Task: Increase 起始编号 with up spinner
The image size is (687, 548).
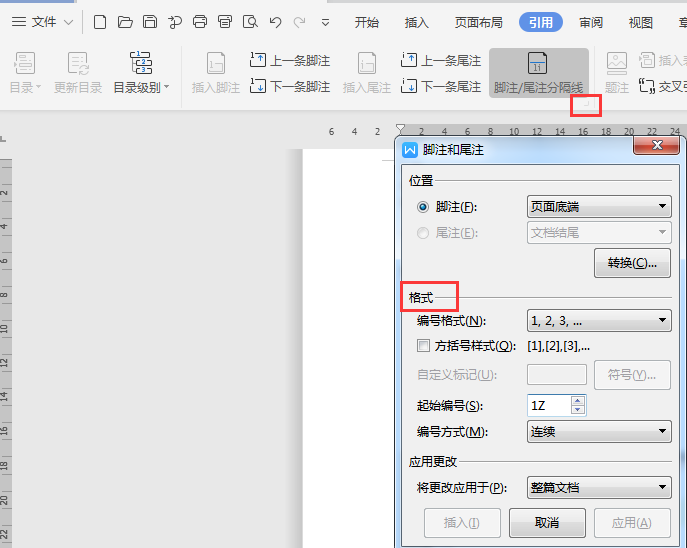Action: click(577, 400)
